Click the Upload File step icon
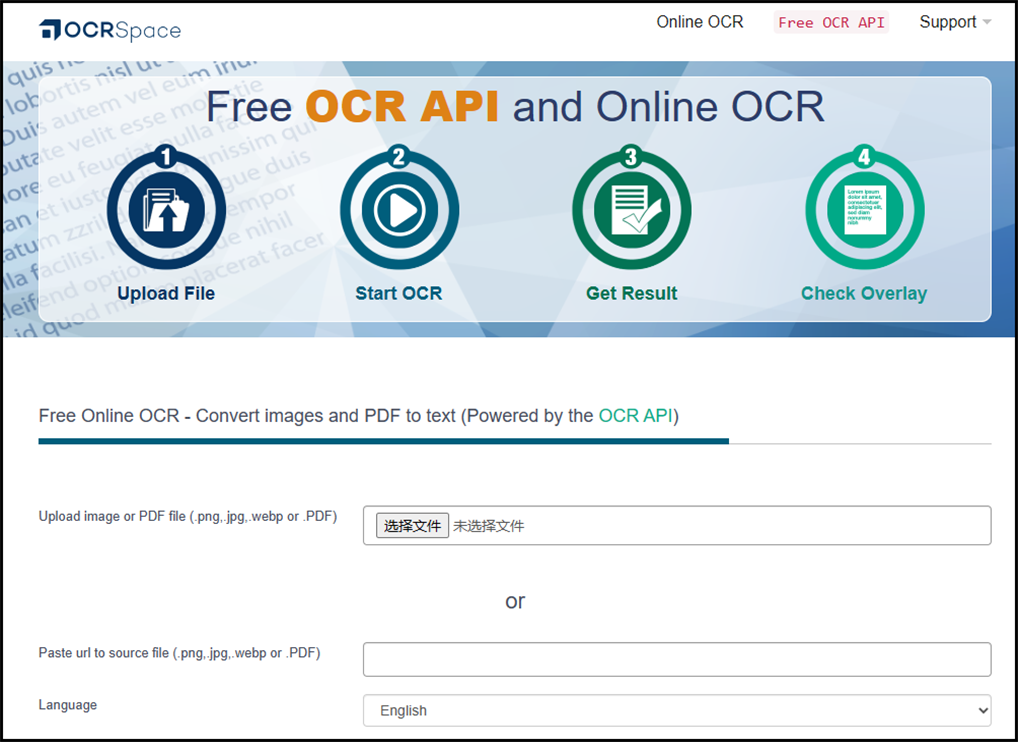The image size is (1018, 742). pyautogui.click(x=166, y=208)
